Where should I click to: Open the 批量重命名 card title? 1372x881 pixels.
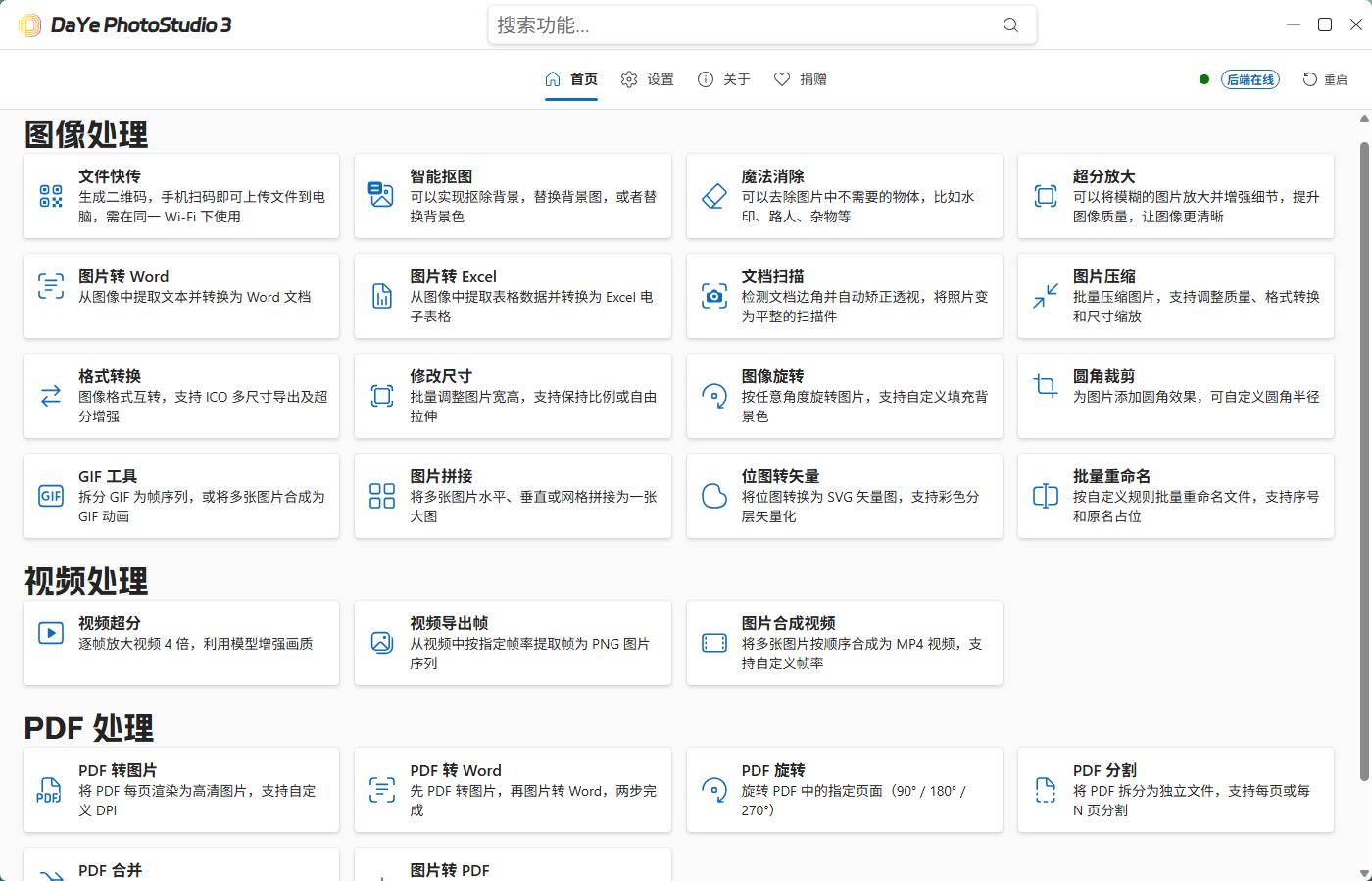coord(1111,476)
